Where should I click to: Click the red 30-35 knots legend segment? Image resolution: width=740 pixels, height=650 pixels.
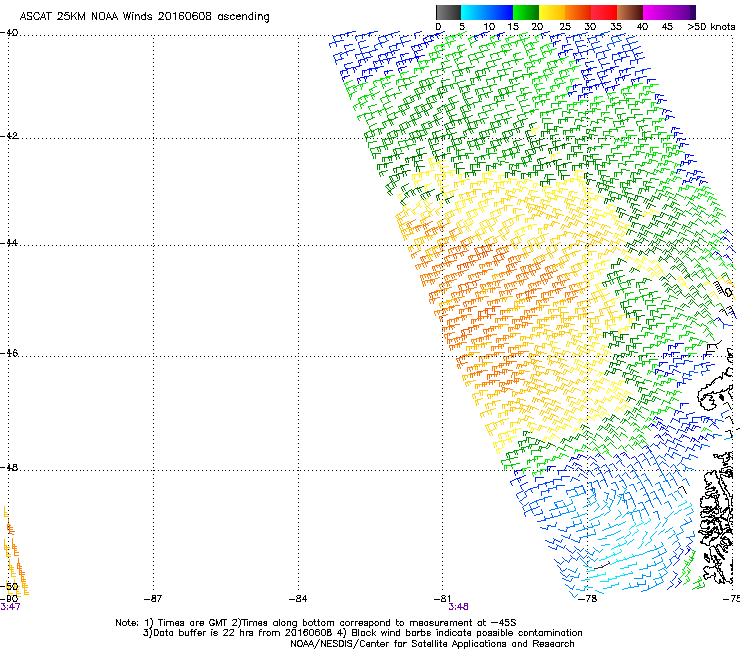[x=604, y=12]
